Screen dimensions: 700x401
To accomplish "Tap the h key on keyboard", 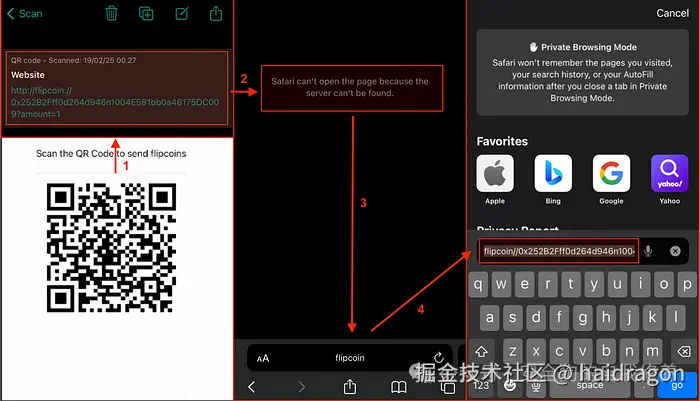I will pos(605,317).
